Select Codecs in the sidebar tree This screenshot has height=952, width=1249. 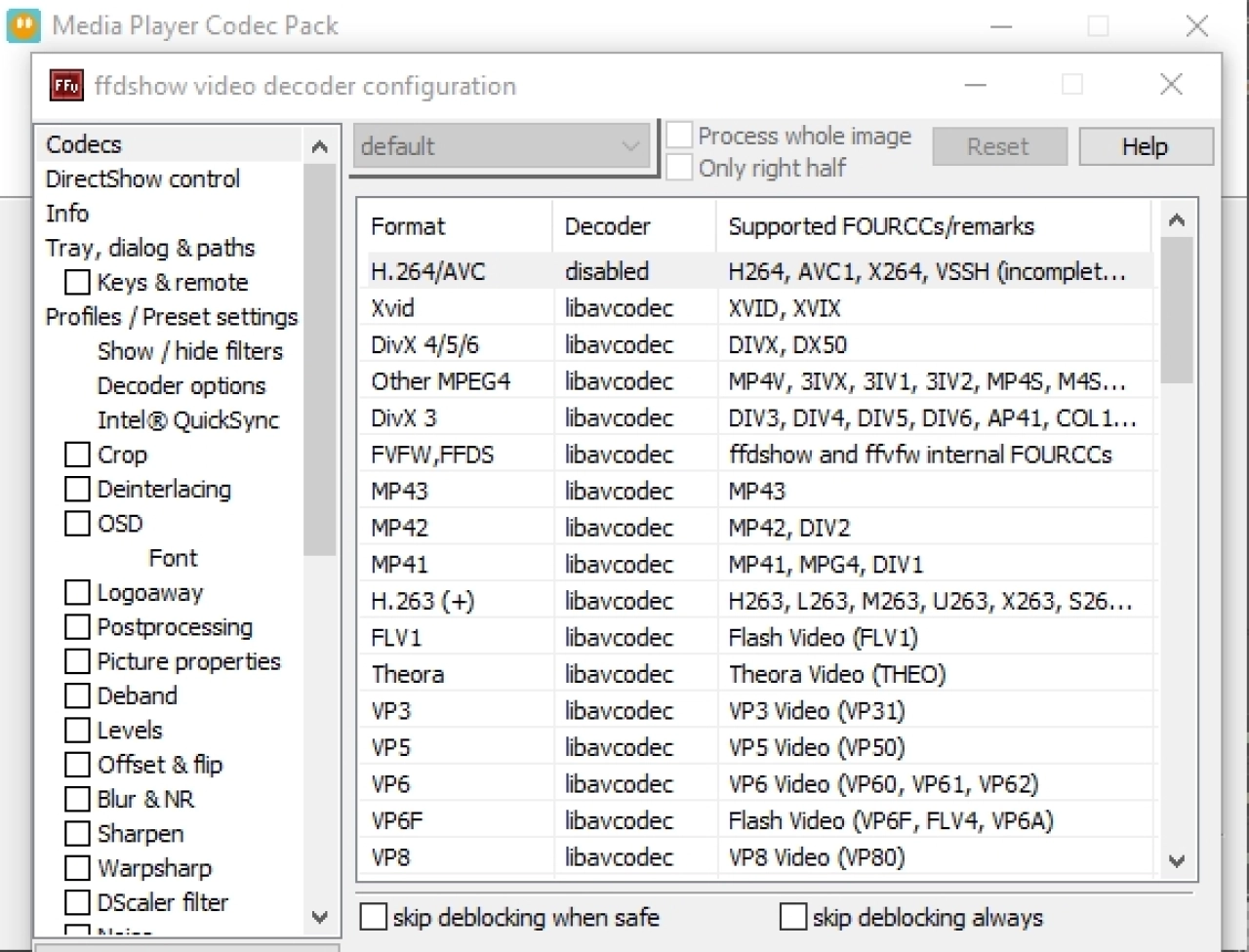click(x=84, y=144)
